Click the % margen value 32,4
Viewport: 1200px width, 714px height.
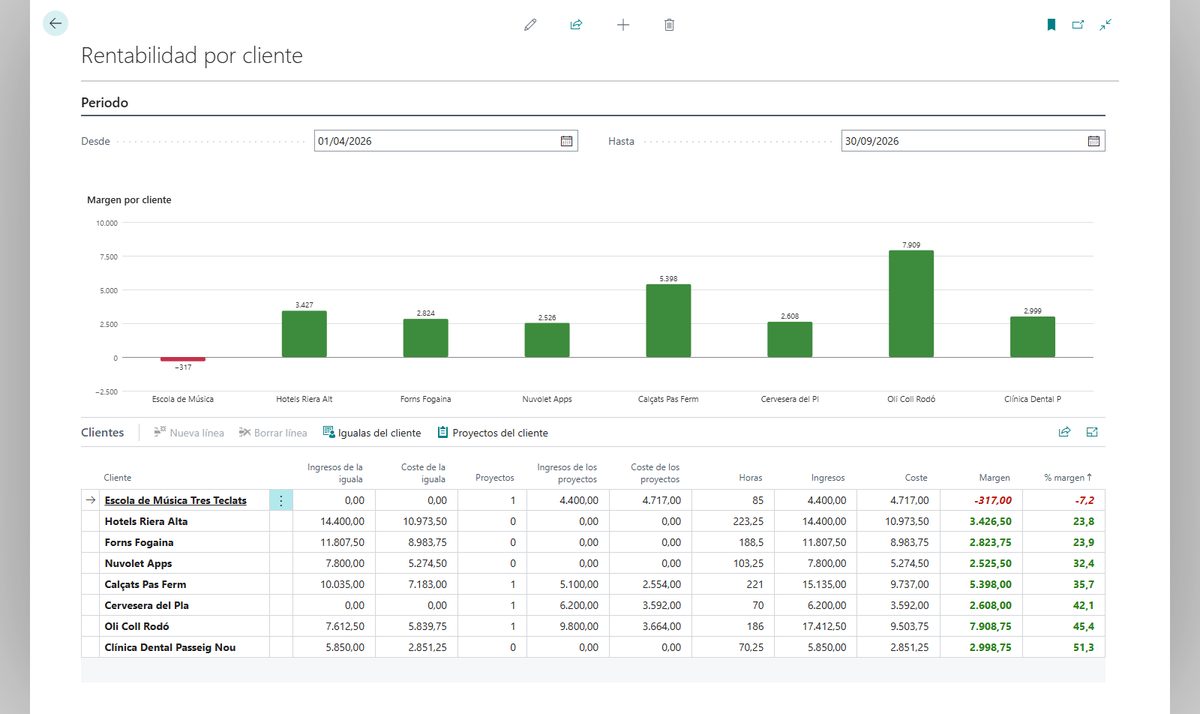click(1083, 563)
